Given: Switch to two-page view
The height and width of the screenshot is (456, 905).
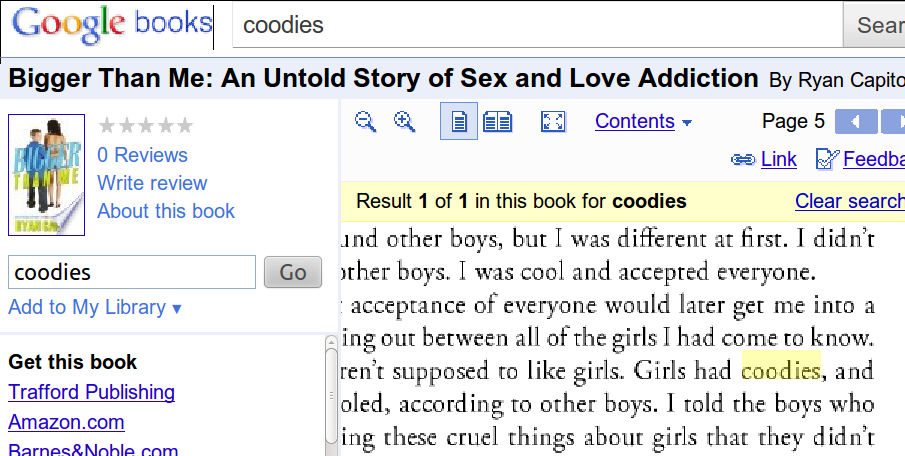Looking at the screenshot, I should point(497,122).
